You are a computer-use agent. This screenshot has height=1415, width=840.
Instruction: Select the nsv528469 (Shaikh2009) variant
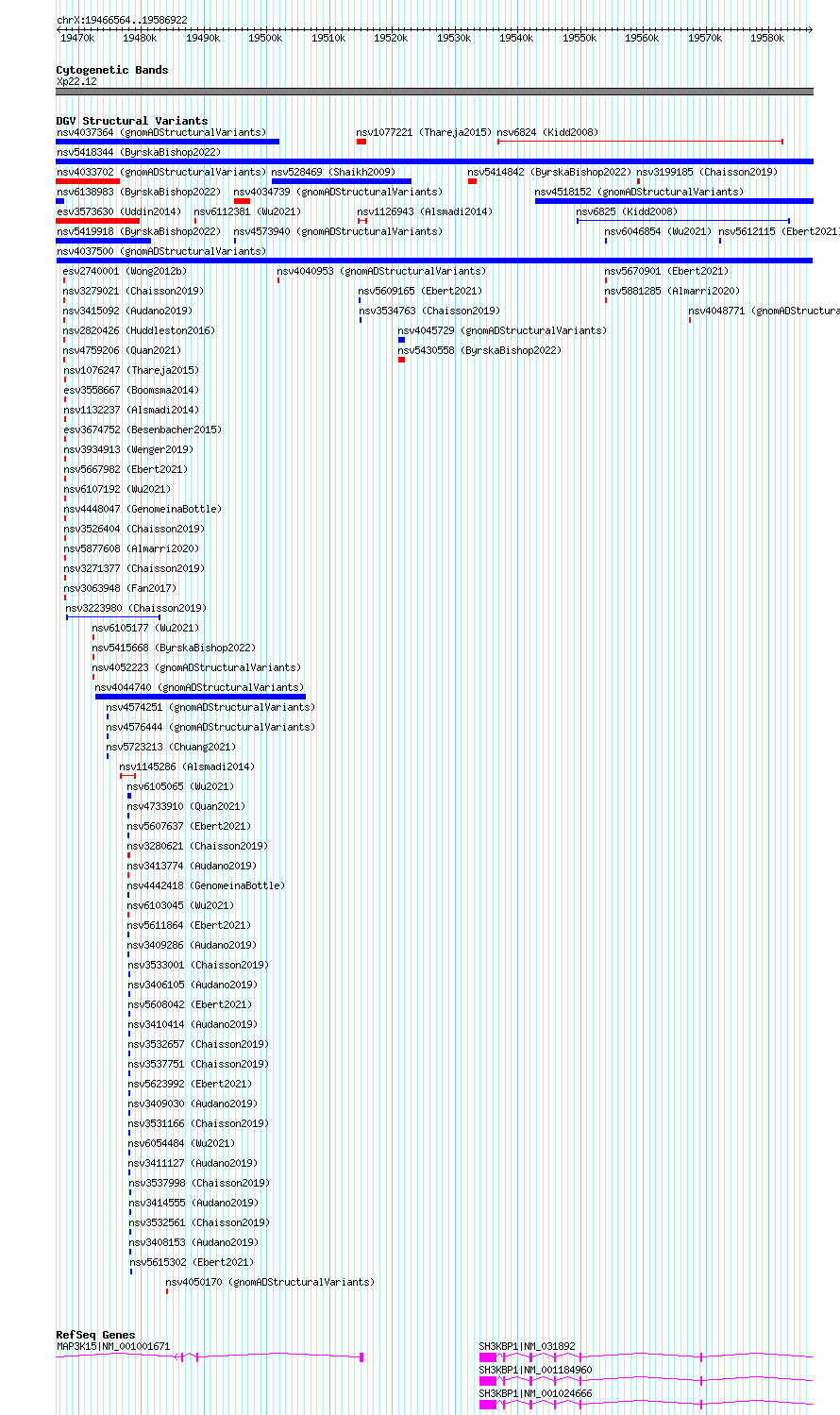point(334,173)
